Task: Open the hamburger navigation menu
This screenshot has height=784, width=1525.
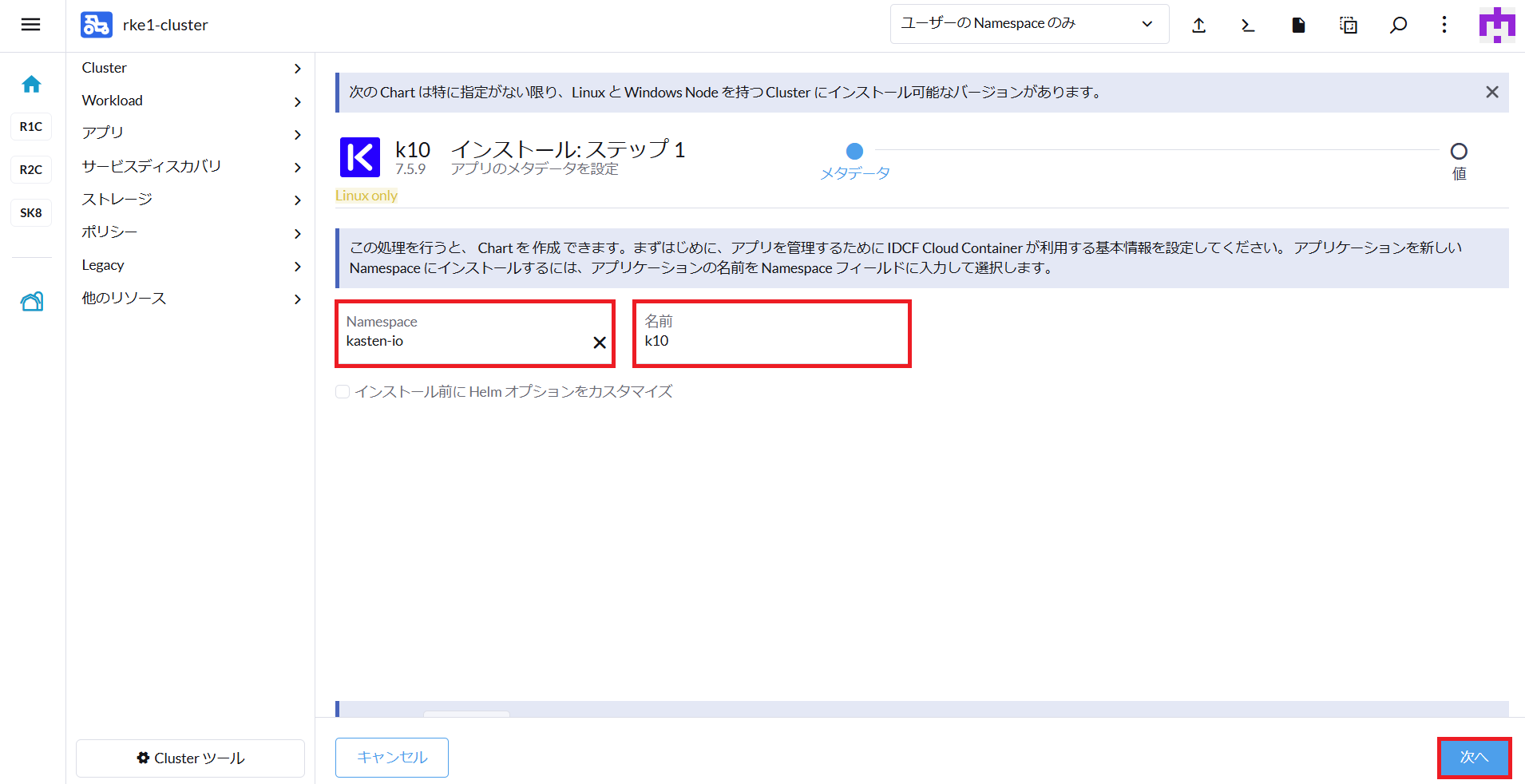Action: pyautogui.click(x=30, y=25)
